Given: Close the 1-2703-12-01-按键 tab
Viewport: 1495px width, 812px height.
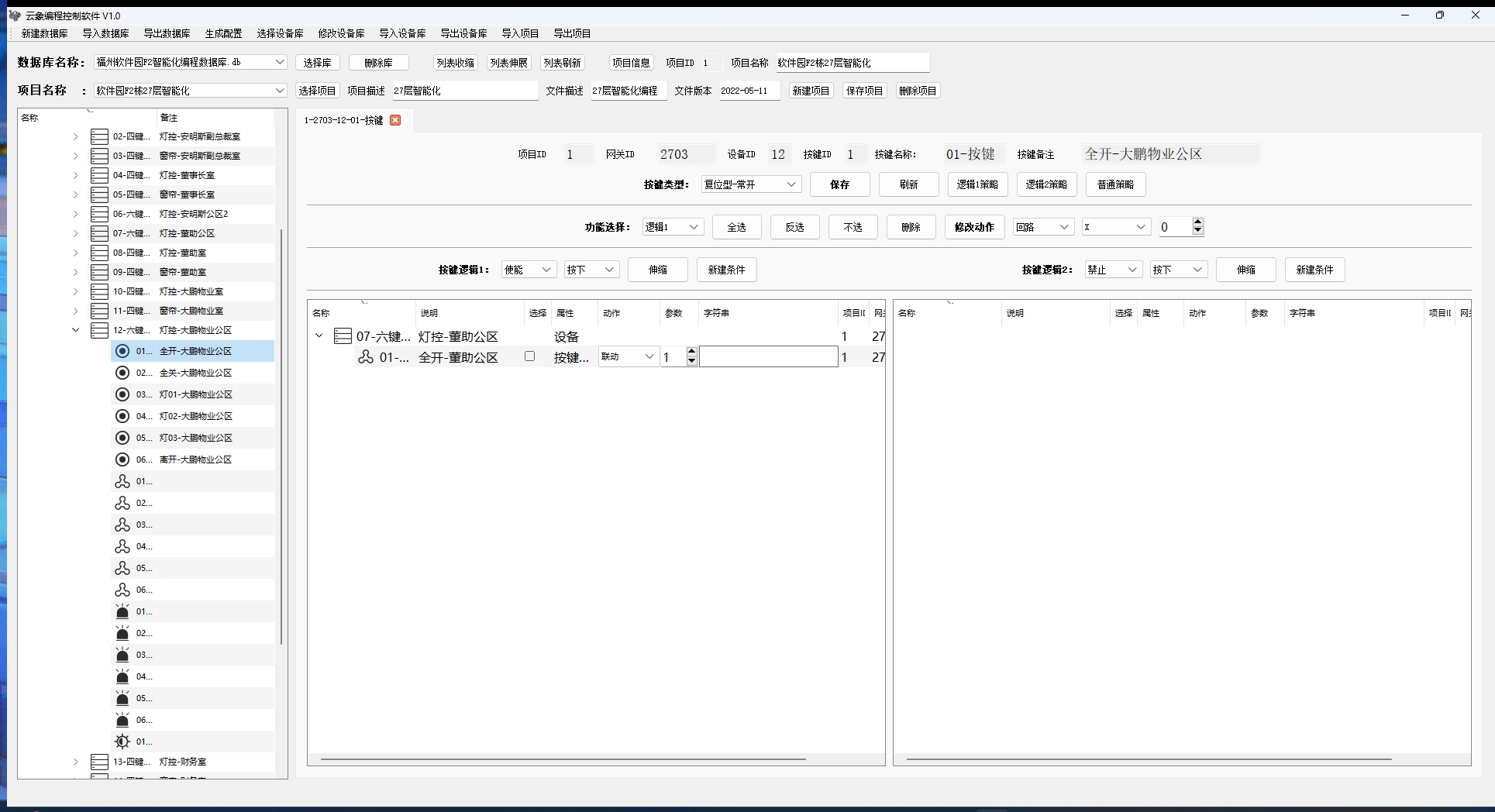Looking at the screenshot, I should click(x=395, y=120).
